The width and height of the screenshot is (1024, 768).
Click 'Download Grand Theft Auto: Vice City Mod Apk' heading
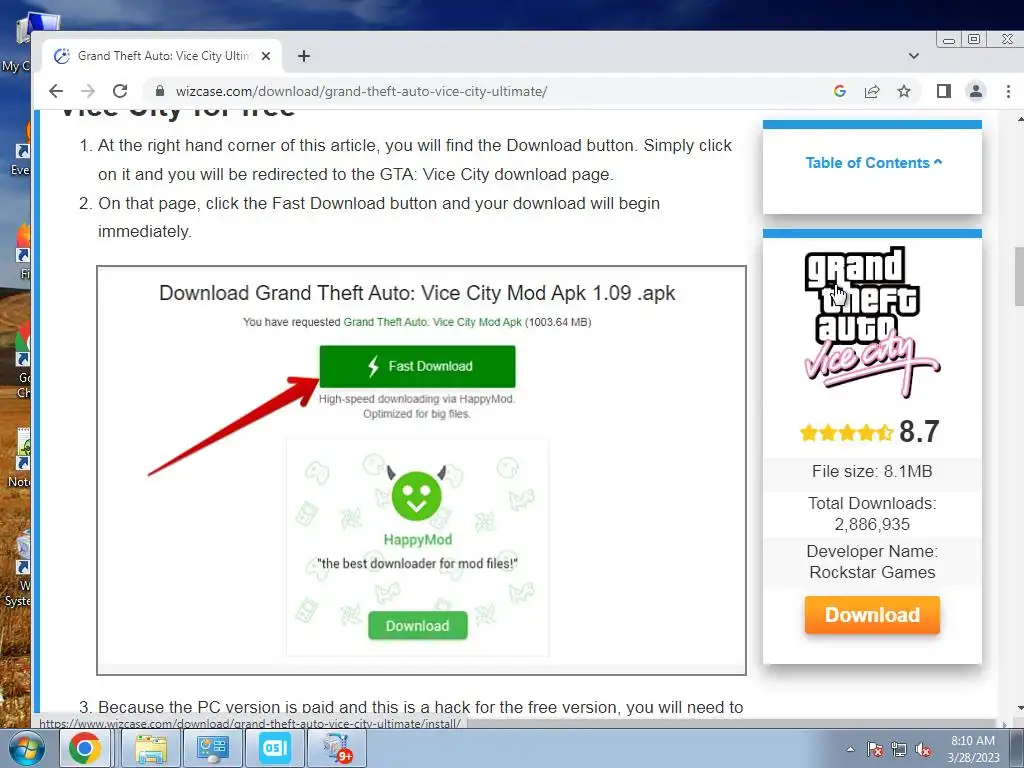pos(417,293)
